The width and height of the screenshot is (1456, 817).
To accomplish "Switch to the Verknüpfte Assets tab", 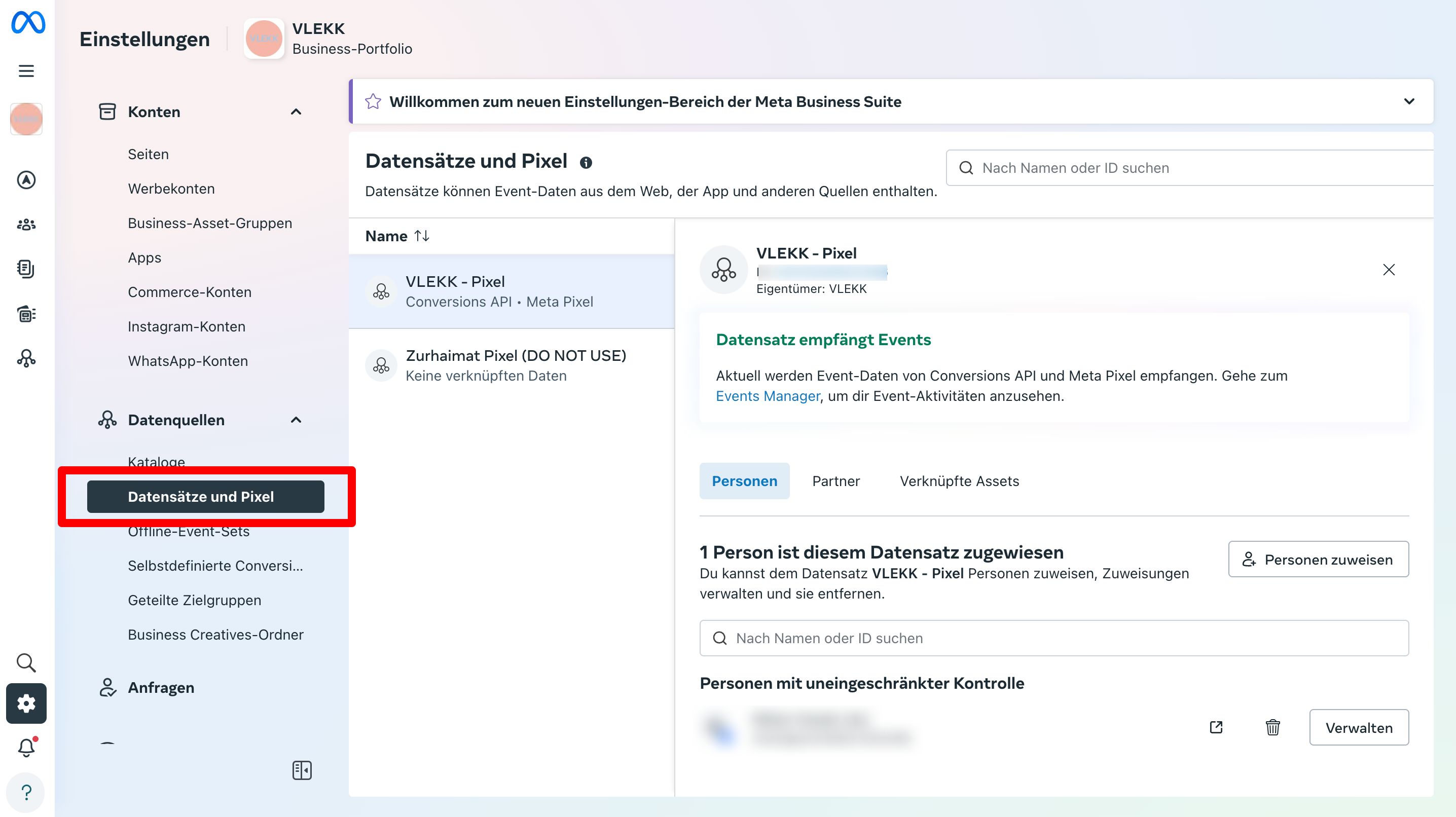I will coord(959,481).
